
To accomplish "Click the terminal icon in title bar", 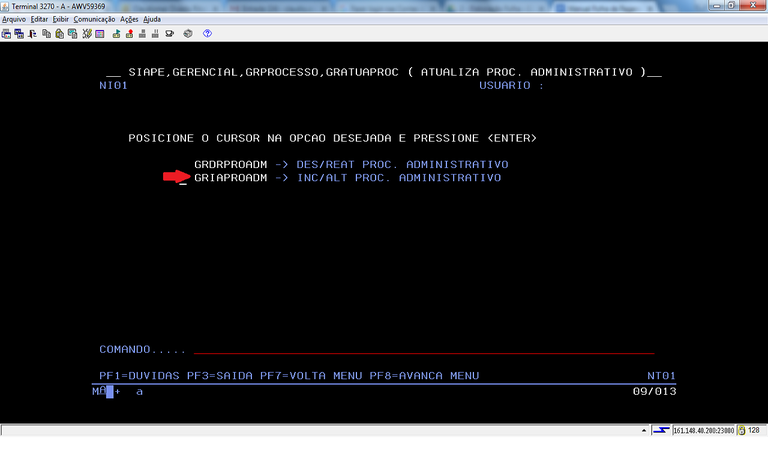I will tap(5, 6).
